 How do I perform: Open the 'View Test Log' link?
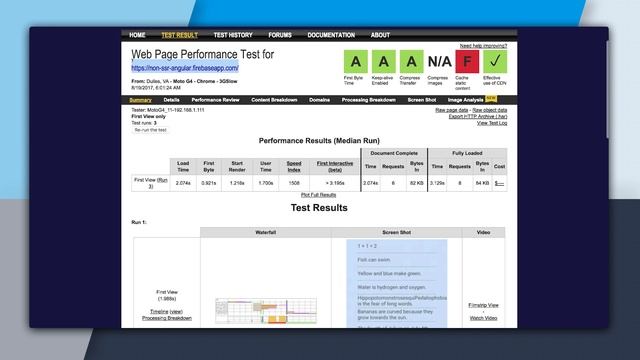(x=492, y=123)
